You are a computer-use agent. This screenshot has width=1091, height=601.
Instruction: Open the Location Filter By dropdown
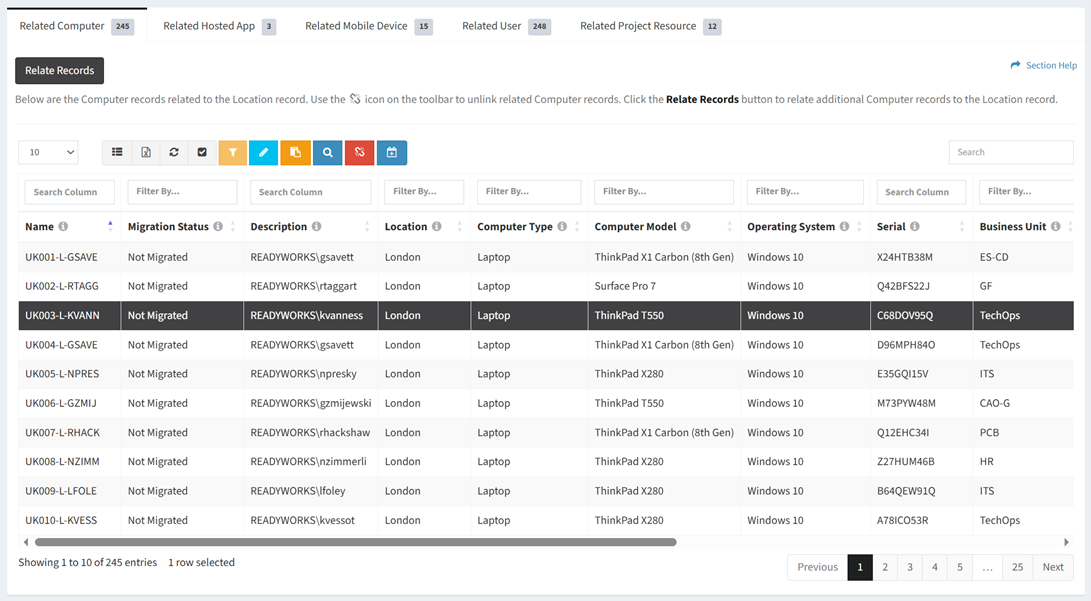point(424,192)
